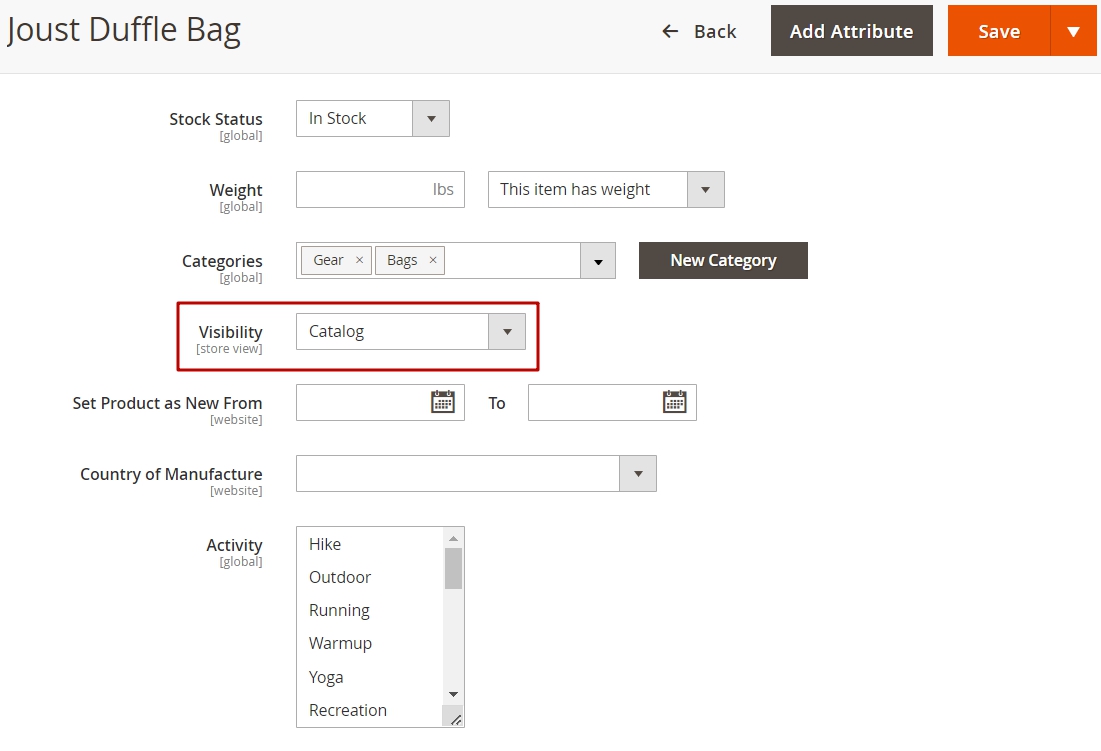Open the Stock Status dropdown
1101x751 pixels.
(373, 119)
